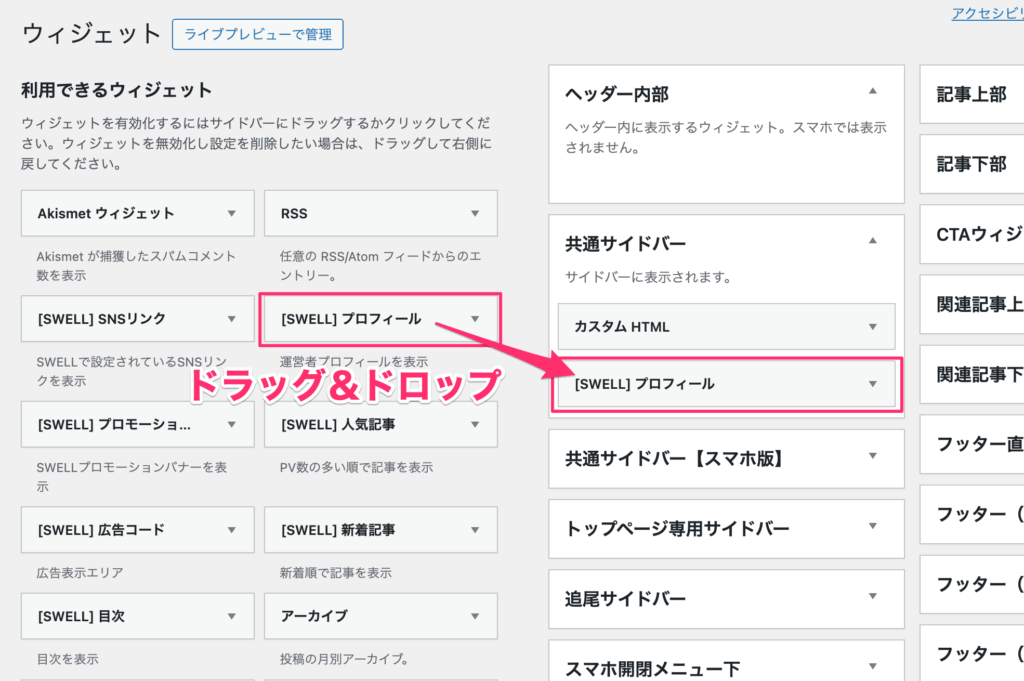The width and height of the screenshot is (1024, 681).
Task: Expand the [SWELL] SNSリンク widget
Action: [x=232, y=319]
